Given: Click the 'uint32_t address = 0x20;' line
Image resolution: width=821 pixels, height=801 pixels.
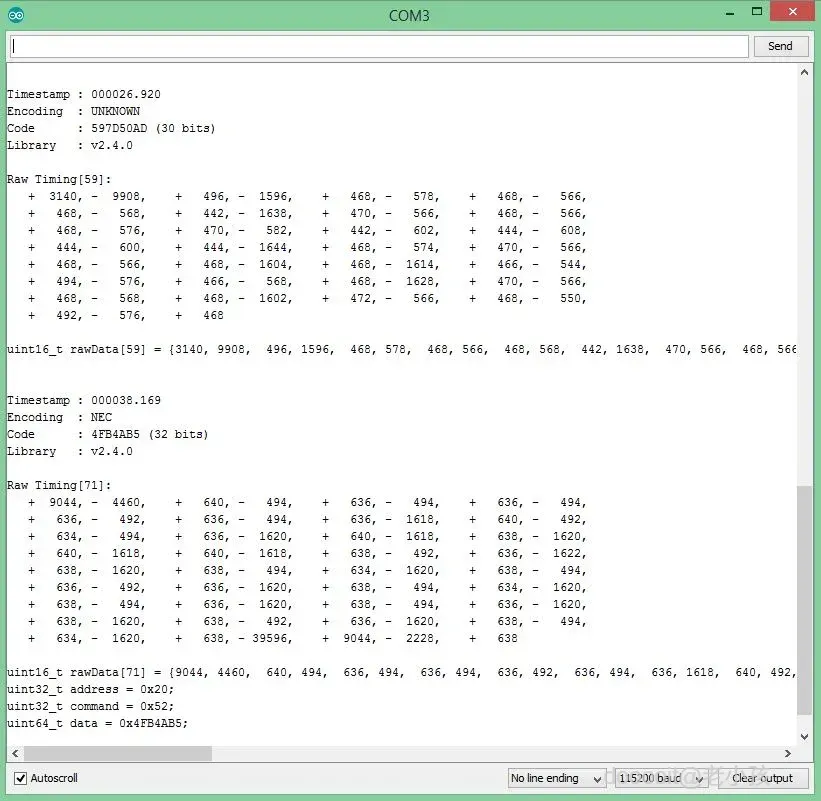Looking at the screenshot, I should 90,689.
